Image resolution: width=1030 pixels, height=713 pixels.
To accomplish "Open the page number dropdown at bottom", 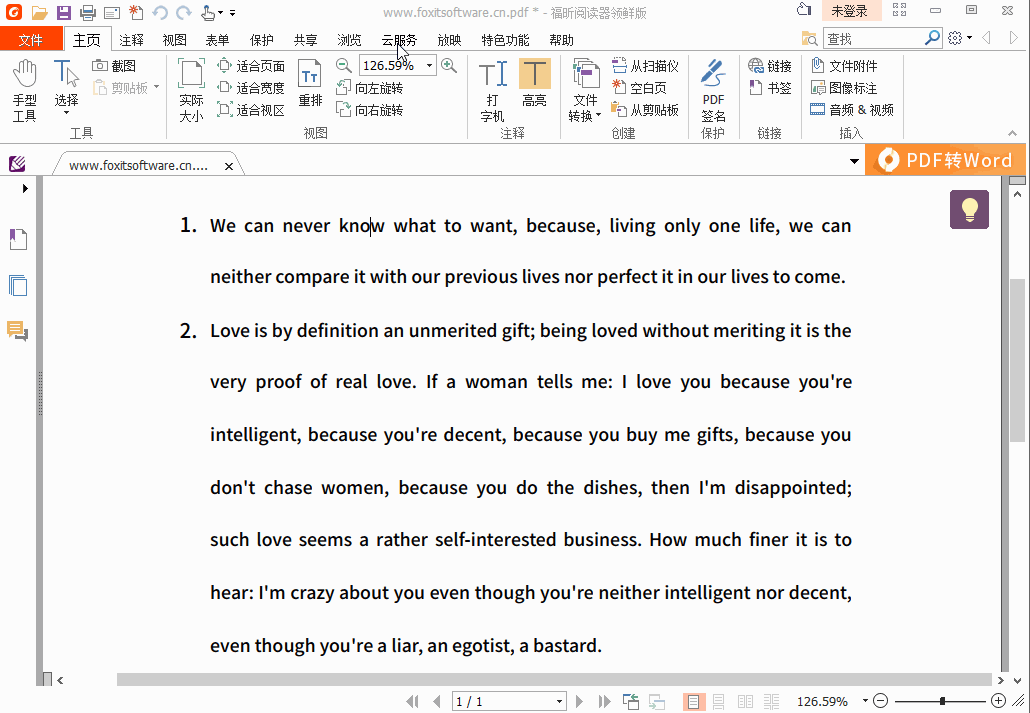I will (x=559, y=702).
